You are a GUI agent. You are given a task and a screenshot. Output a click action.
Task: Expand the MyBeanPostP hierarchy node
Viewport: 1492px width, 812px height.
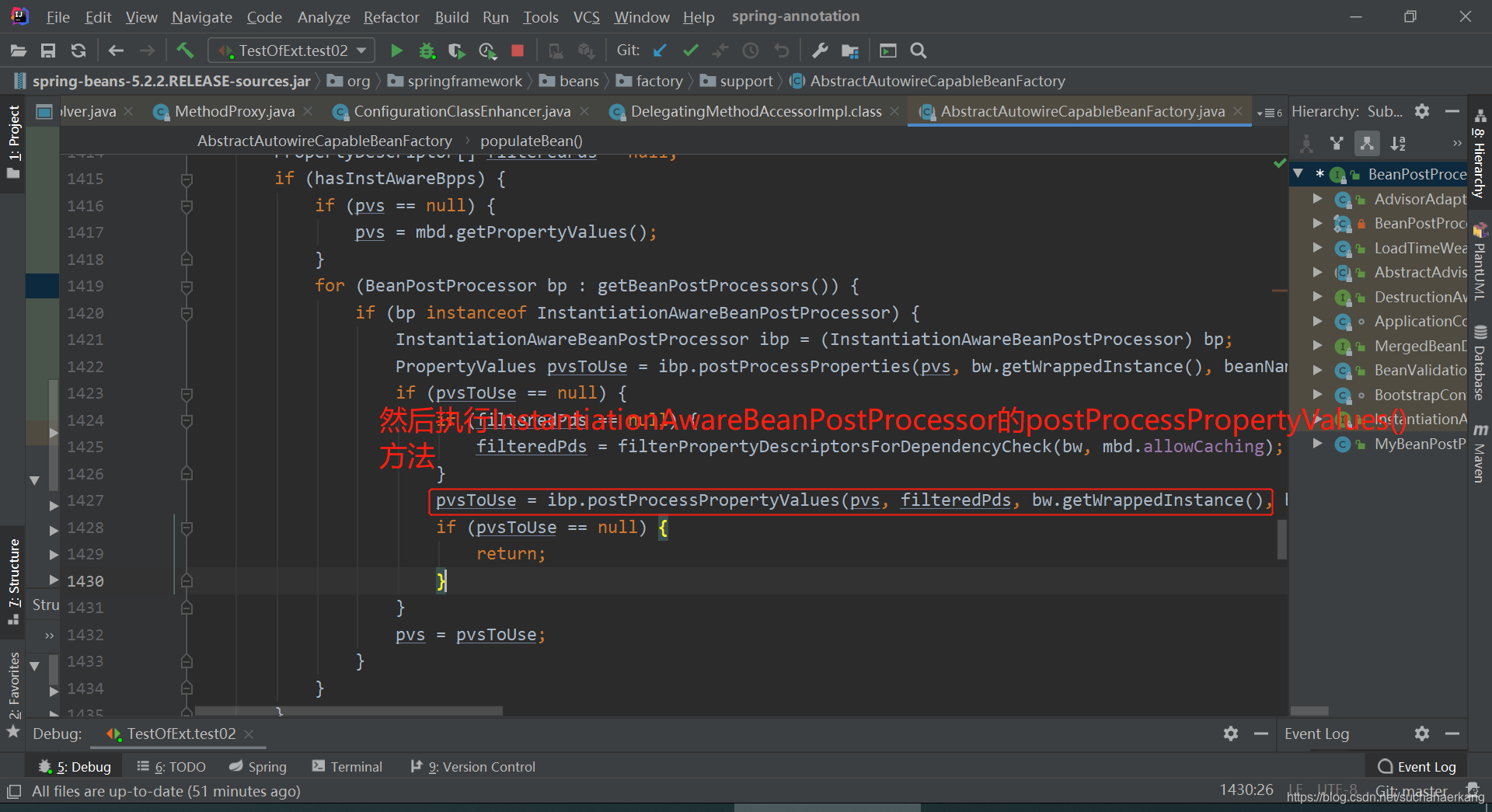pyautogui.click(x=1317, y=444)
